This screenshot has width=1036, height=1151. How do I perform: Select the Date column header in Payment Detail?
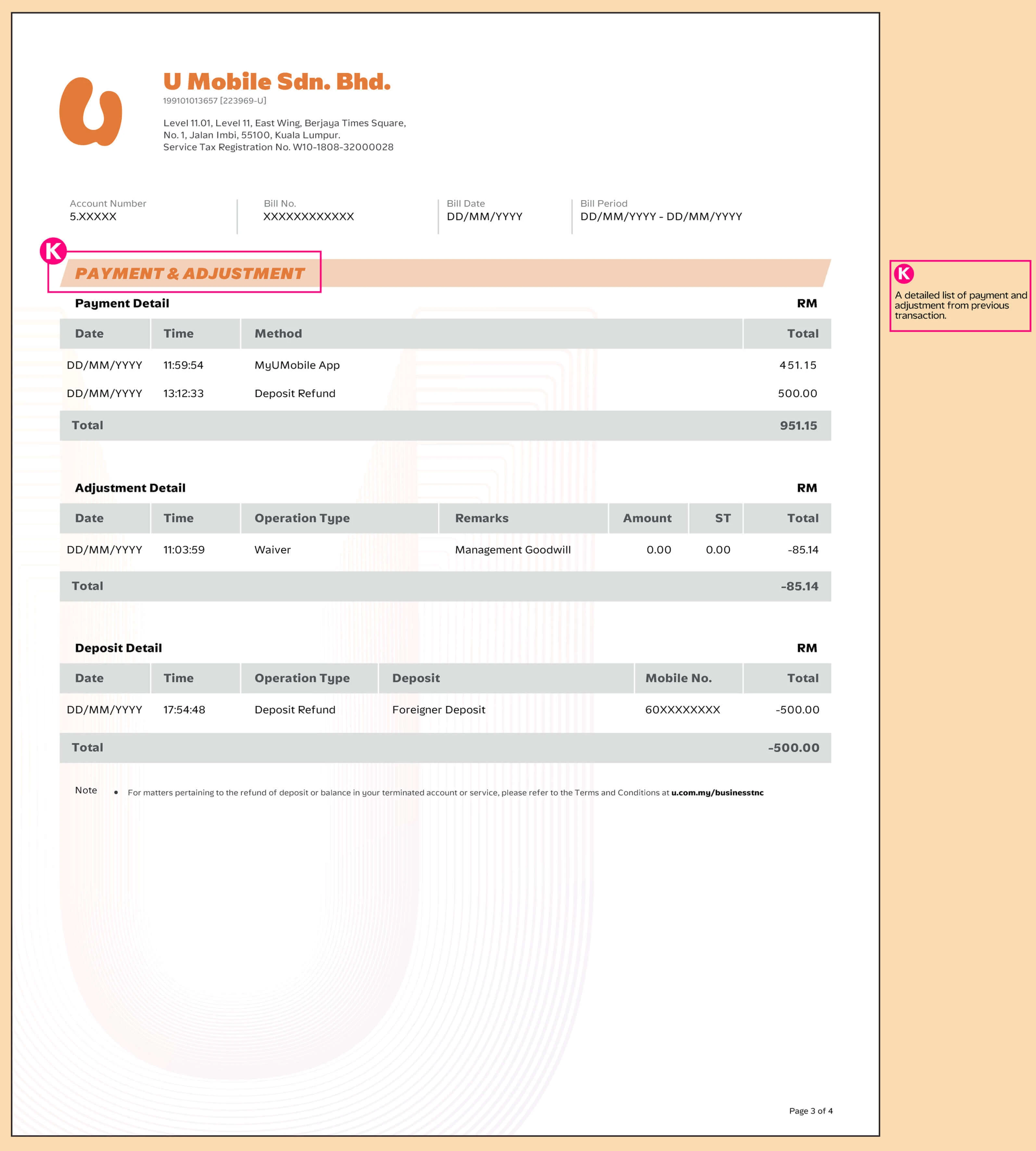[89, 333]
